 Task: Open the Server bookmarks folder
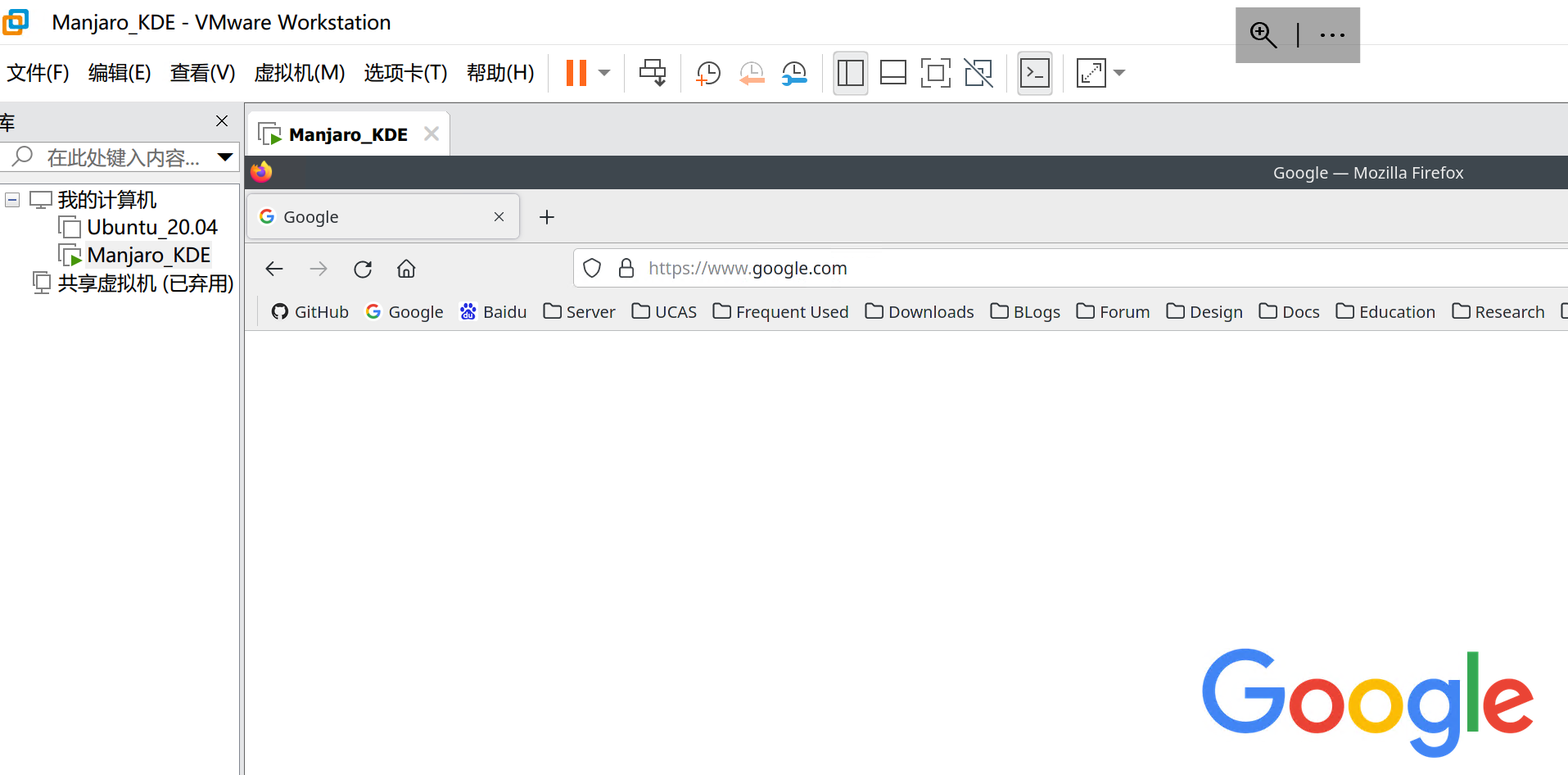(579, 312)
